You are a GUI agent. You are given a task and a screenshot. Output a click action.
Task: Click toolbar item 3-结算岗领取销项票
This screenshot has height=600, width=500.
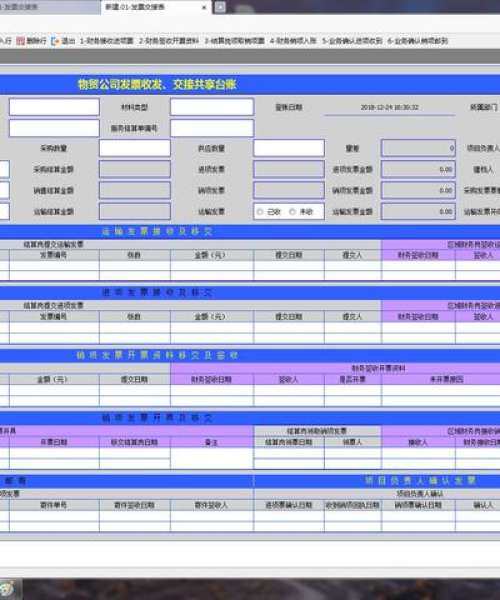pos(235,41)
